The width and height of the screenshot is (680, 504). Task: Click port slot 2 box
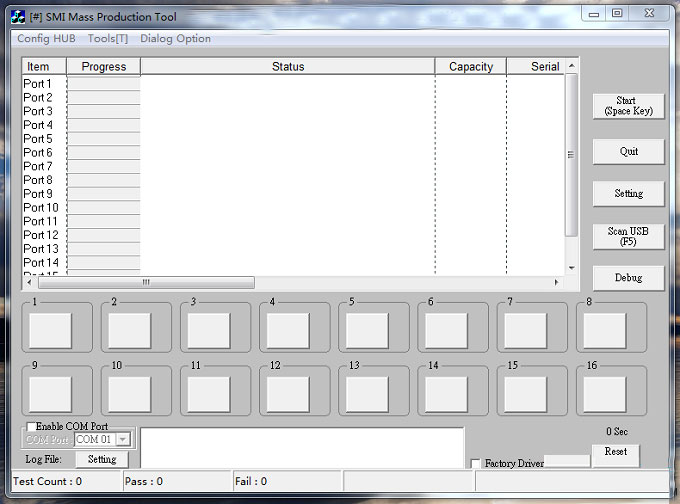pos(129,331)
